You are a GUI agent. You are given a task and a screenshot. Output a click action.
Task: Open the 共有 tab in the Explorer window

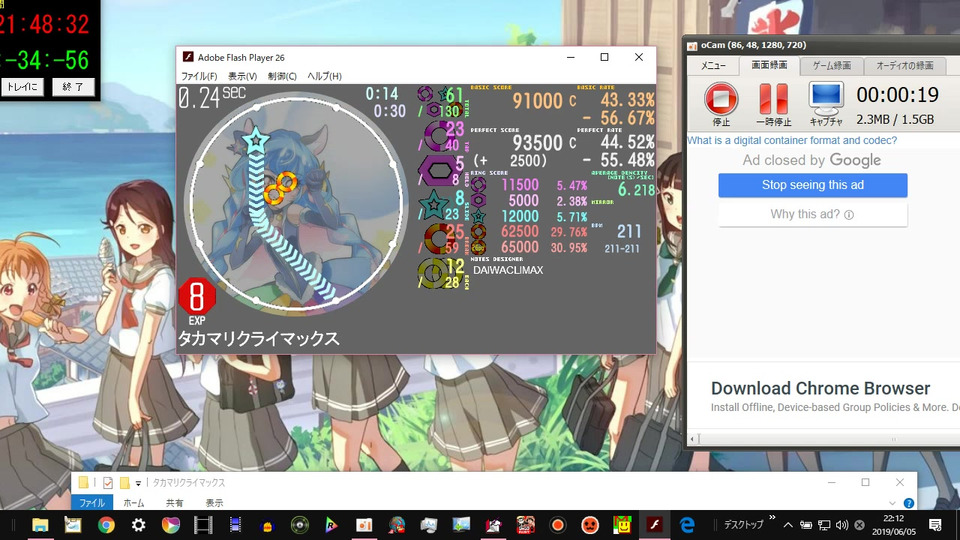click(x=174, y=503)
